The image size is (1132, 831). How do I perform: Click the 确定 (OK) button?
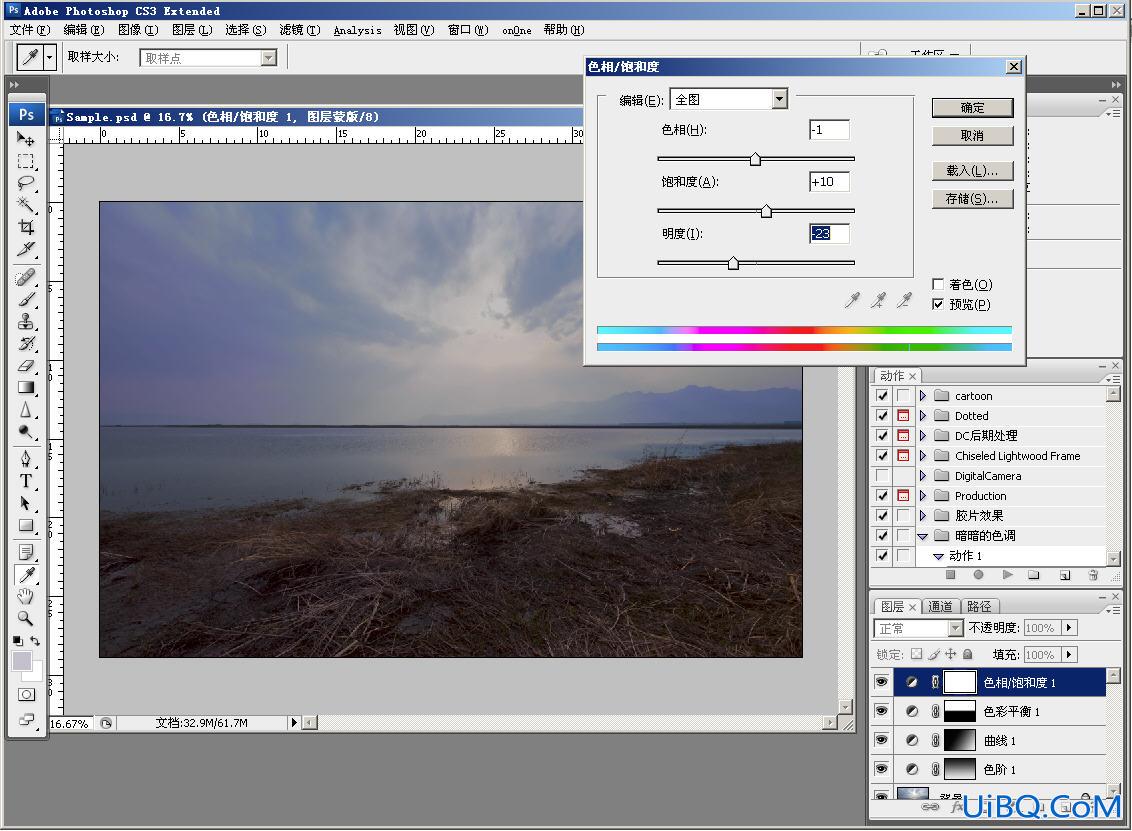tap(972, 108)
